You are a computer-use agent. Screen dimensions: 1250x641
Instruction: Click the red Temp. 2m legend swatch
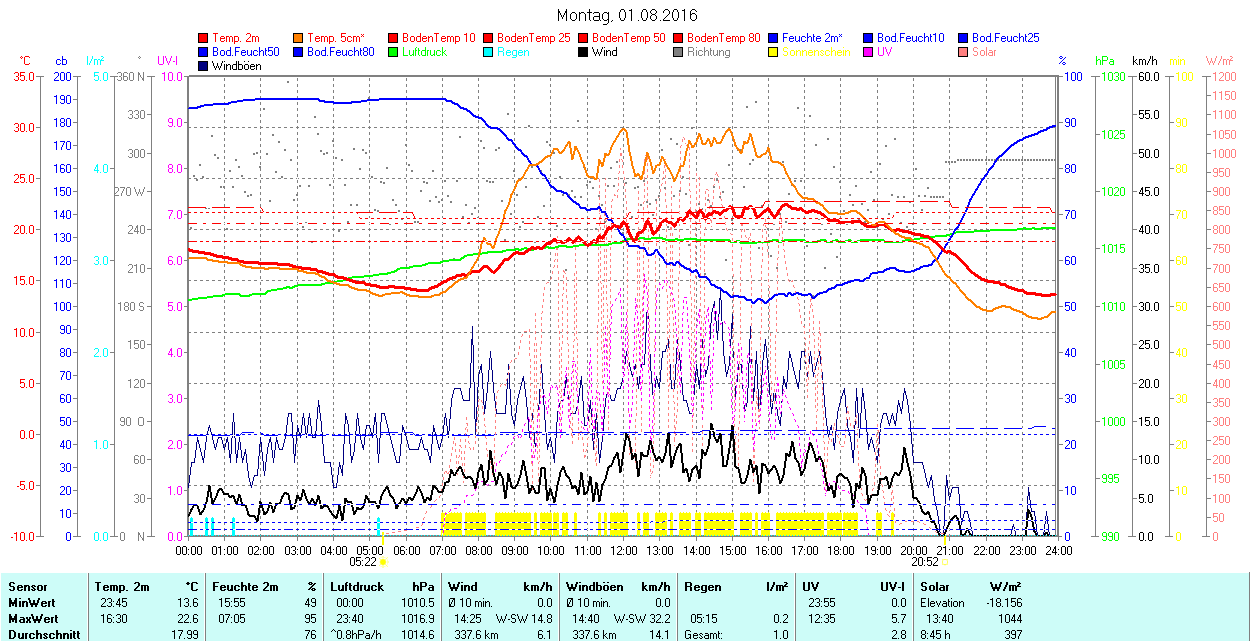[x=204, y=38]
